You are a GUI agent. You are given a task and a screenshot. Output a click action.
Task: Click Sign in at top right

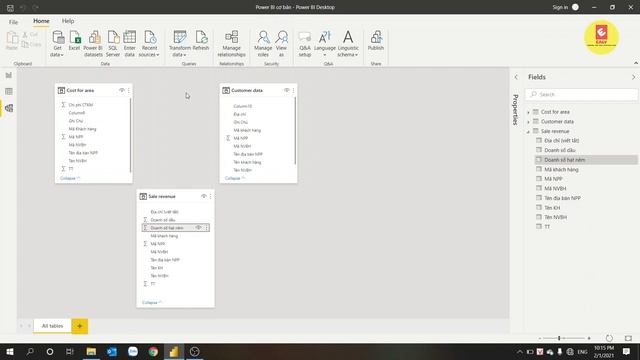tap(560, 7)
